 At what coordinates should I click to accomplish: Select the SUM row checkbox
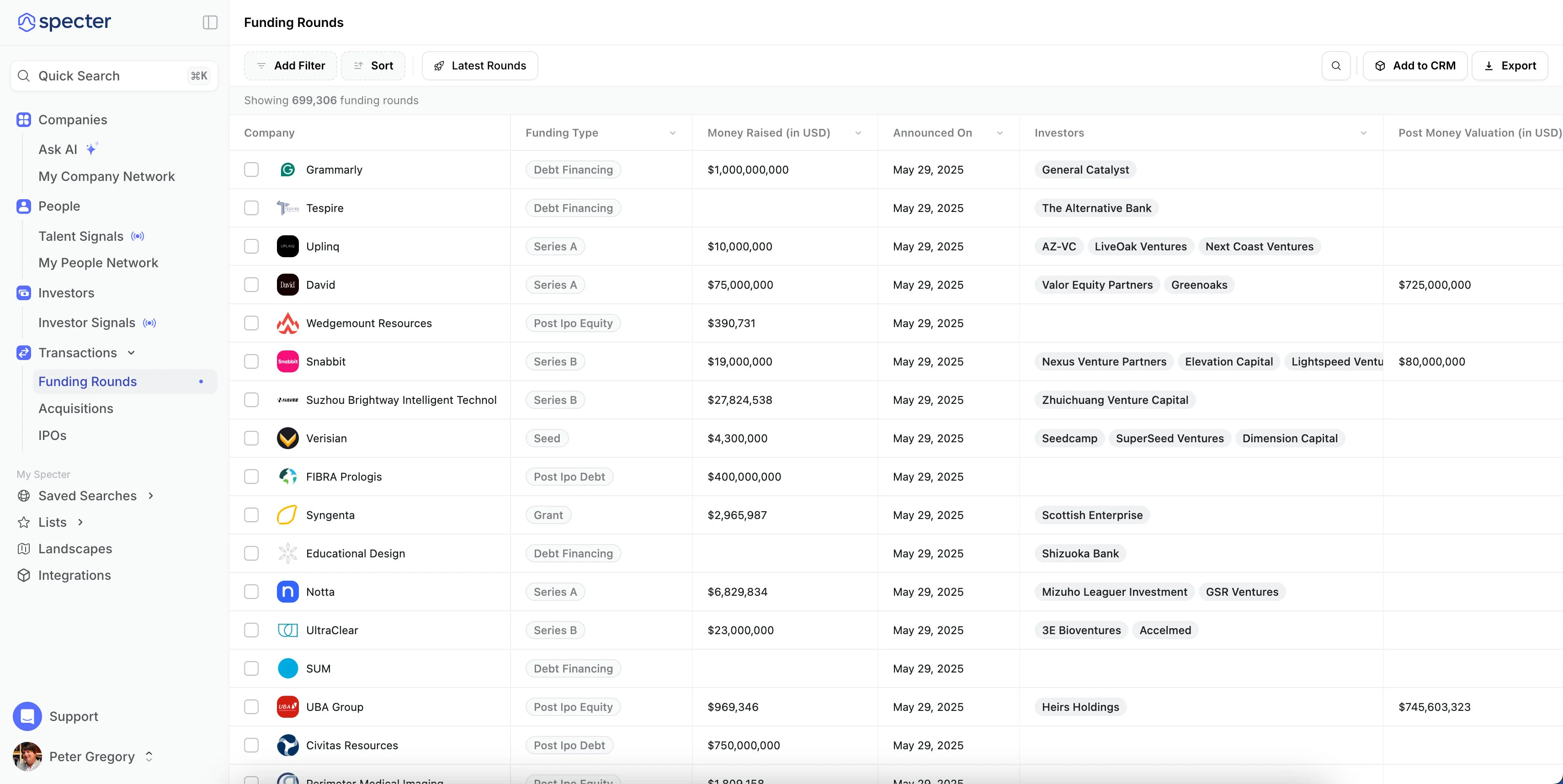point(251,668)
